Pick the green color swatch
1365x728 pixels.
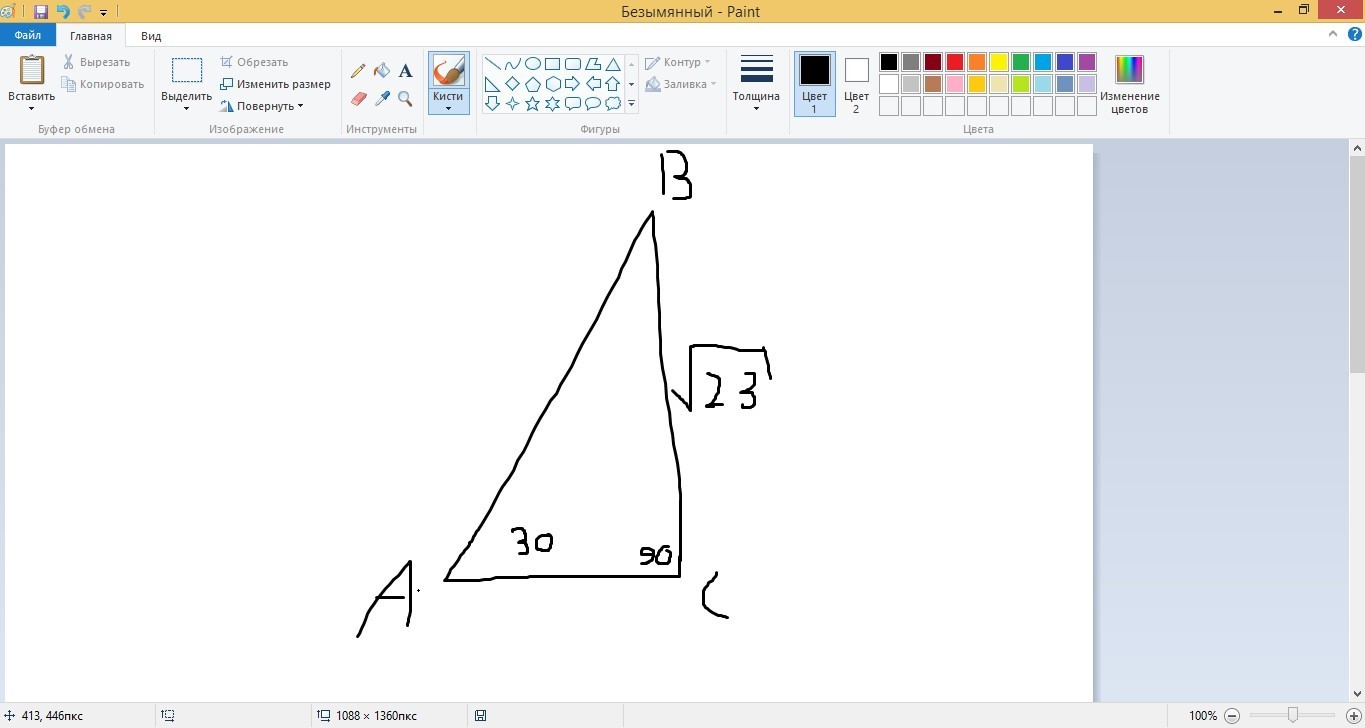1021,62
